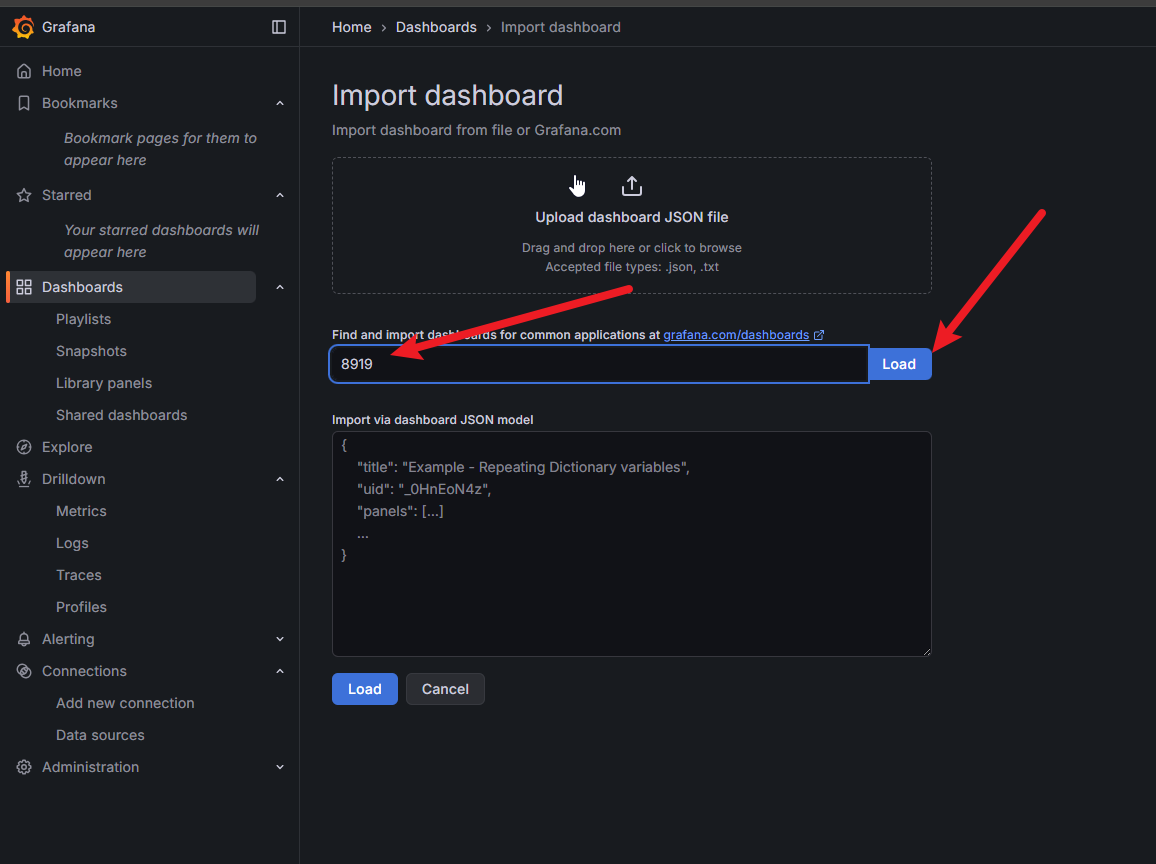
Task: Click the external link icon beside grafana.com/dashboards
Action: pyautogui.click(x=818, y=335)
